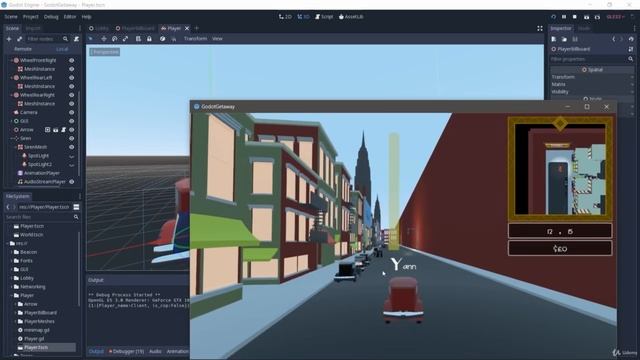Hide the Camera node
Screen dimensions: 640x360
[x=71, y=112]
